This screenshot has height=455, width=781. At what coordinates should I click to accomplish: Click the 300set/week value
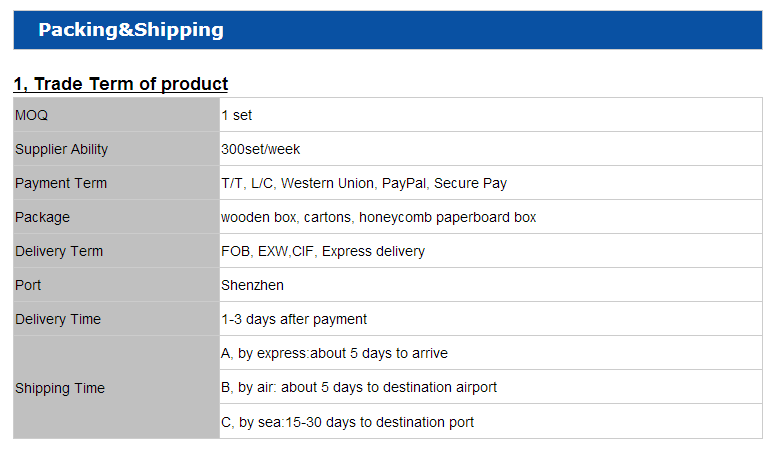click(x=260, y=149)
